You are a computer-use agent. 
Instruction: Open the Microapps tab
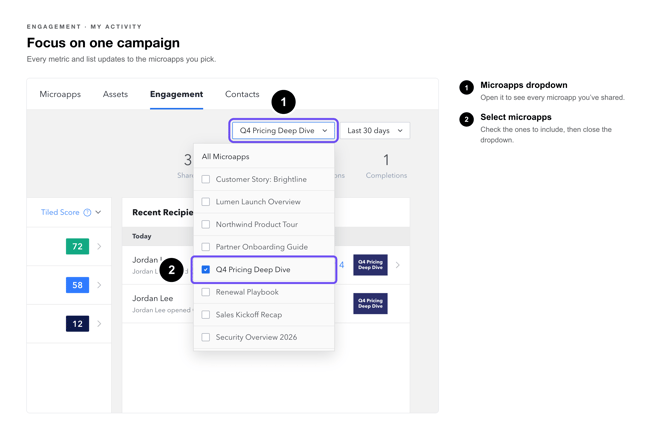[x=60, y=94]
